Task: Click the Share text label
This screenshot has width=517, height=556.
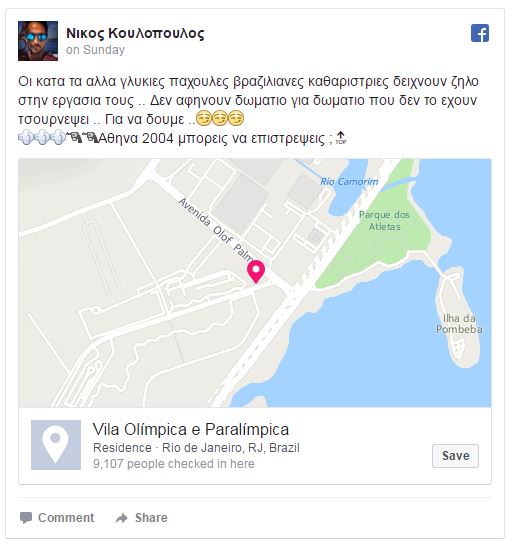Action: pos(151,518)
